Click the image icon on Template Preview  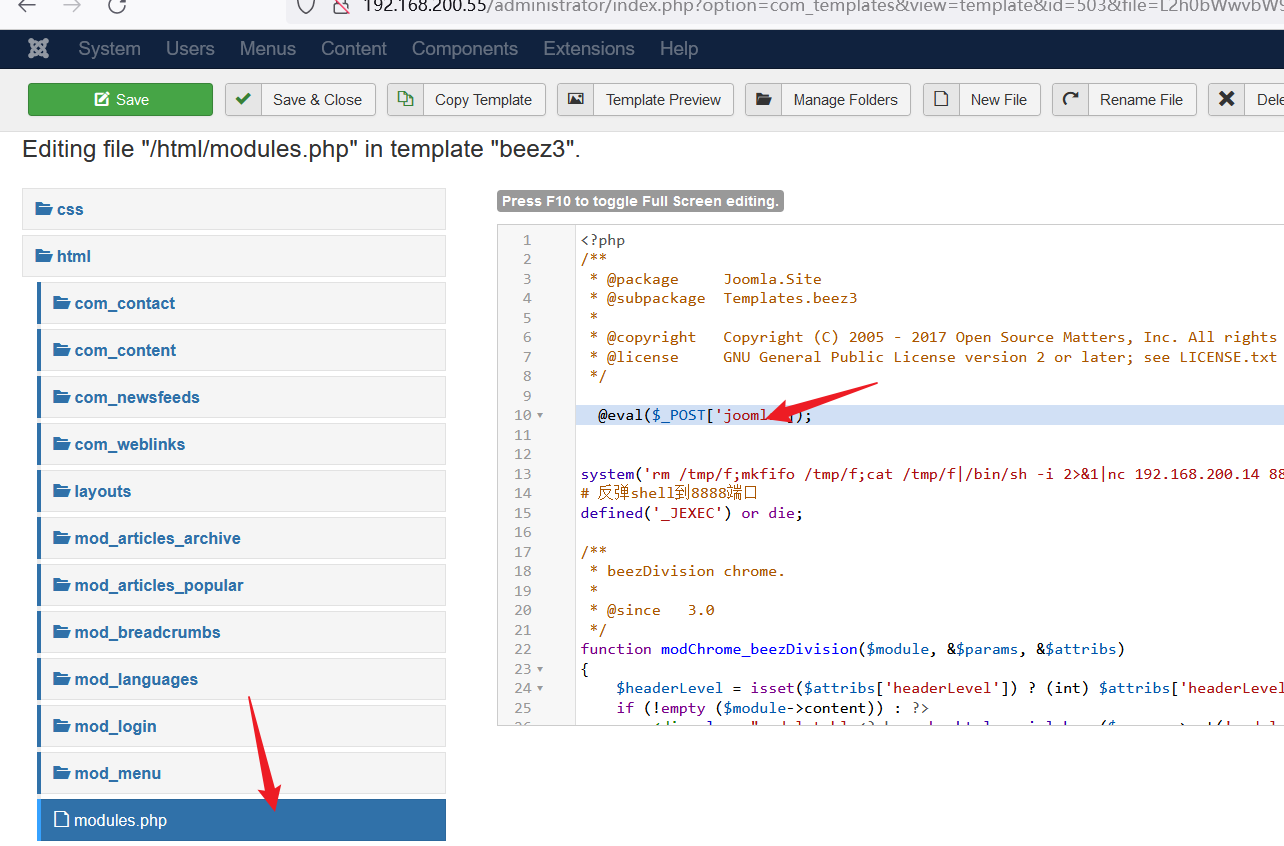pos(575,99)
